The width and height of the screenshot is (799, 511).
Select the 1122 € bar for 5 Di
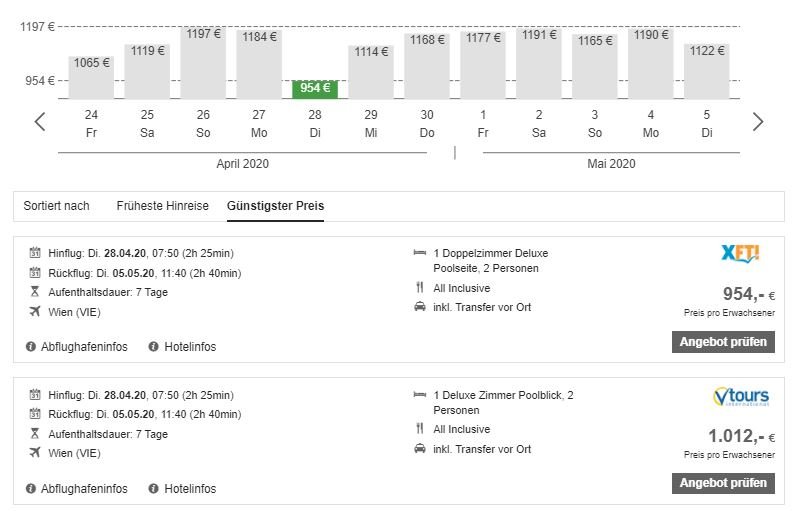point(706,71)
